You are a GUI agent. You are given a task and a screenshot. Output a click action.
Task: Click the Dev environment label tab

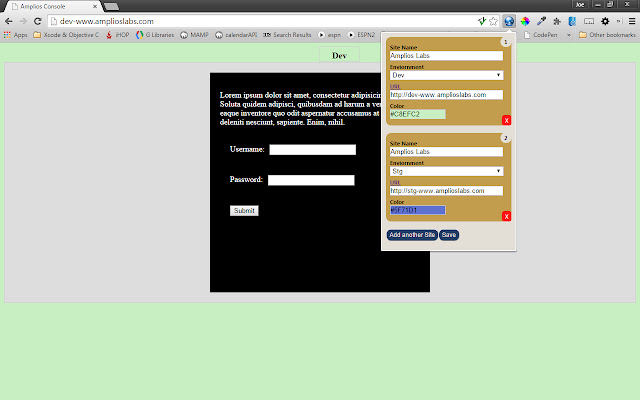coord(339,56)
